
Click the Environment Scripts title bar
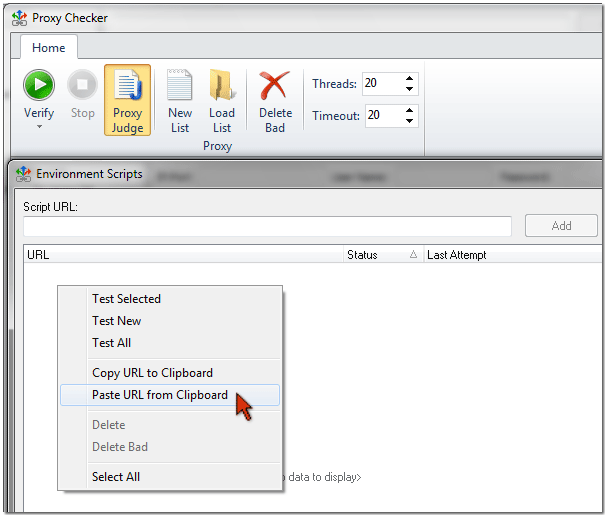point(306,174)
